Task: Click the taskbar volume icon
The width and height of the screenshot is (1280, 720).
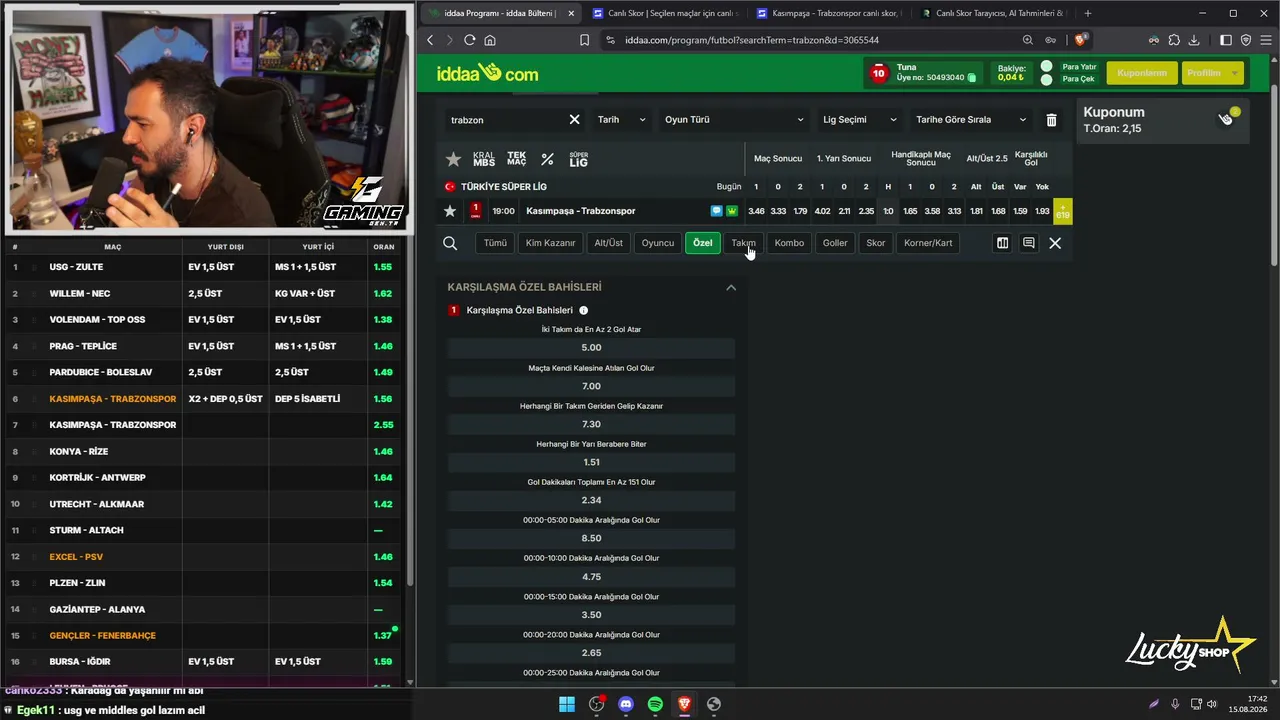Action: [1212, 704]
